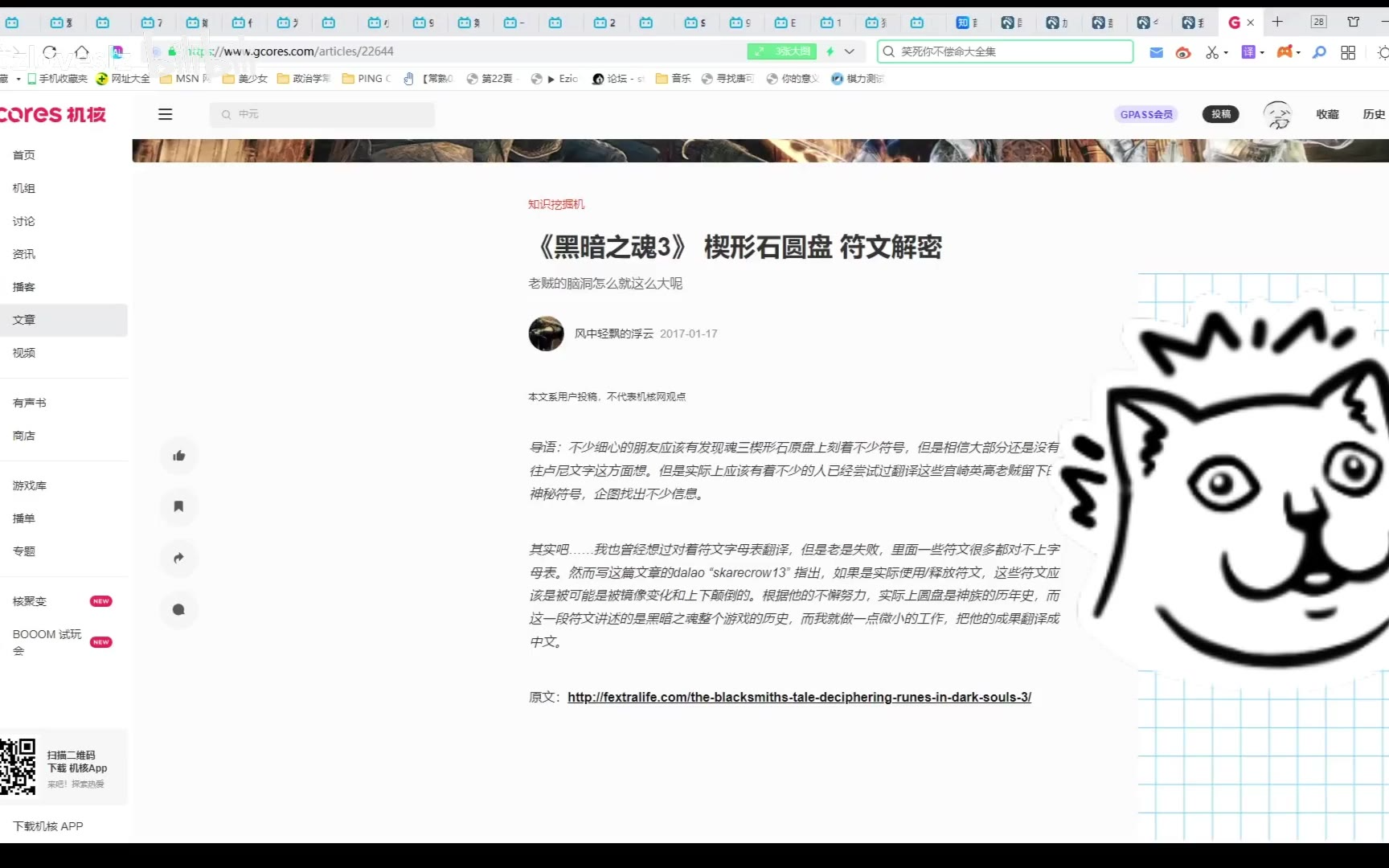This screenshot has height=868, width=1389.
Task: Click the scissors screenshot tool icon
Action: 1211,52
